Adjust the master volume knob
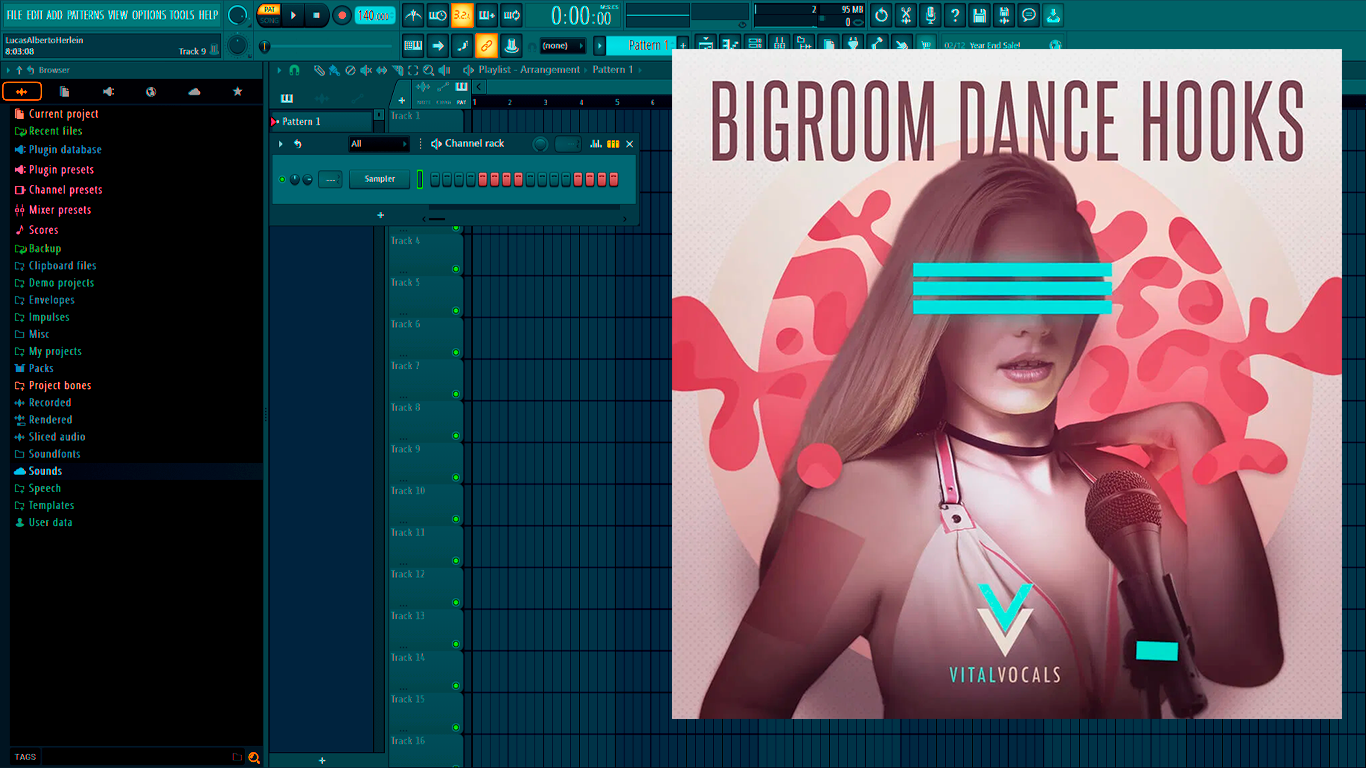Image resolution: width=1366 pixels, height=768 pixels. 238,15
